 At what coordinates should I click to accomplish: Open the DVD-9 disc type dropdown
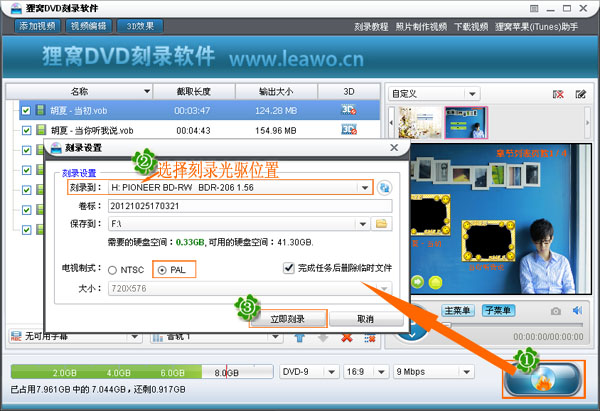(x=331, y=372)
